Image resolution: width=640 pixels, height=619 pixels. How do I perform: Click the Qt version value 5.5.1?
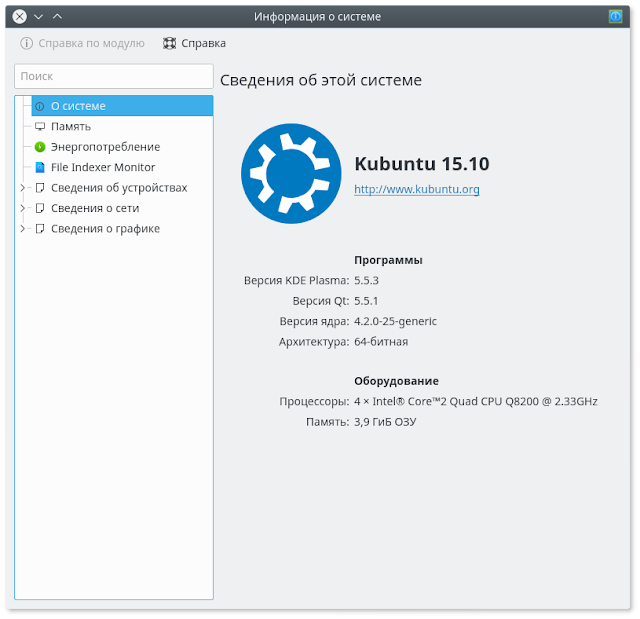pyautogui.click(x=366, y=301)
